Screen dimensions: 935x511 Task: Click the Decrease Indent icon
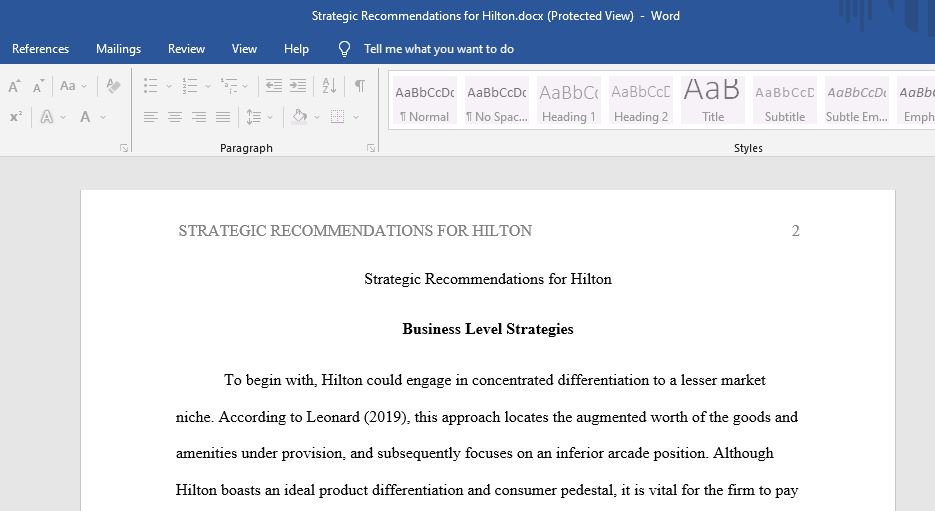point(274,86)
